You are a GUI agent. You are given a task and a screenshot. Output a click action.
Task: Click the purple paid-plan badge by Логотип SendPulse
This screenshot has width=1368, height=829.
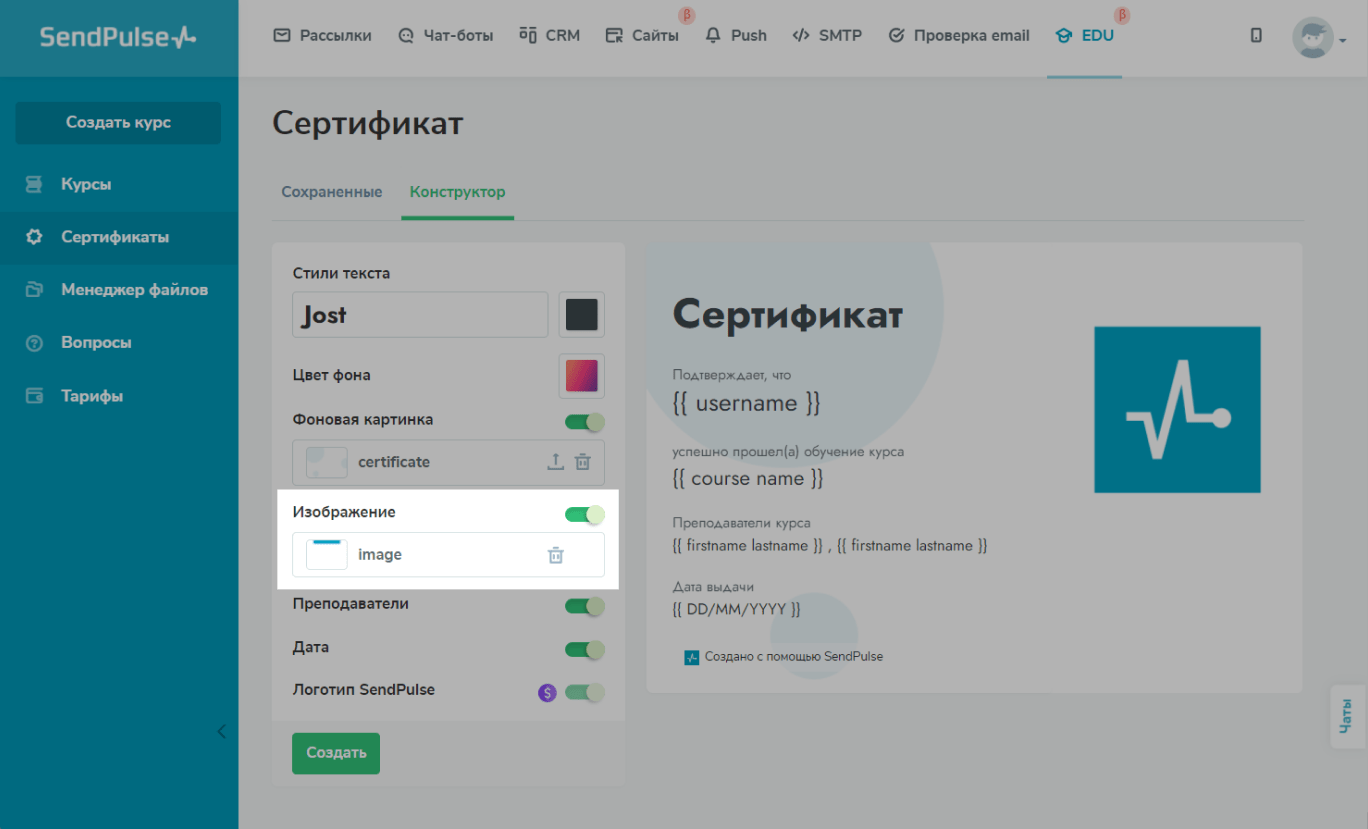point(547,692)
